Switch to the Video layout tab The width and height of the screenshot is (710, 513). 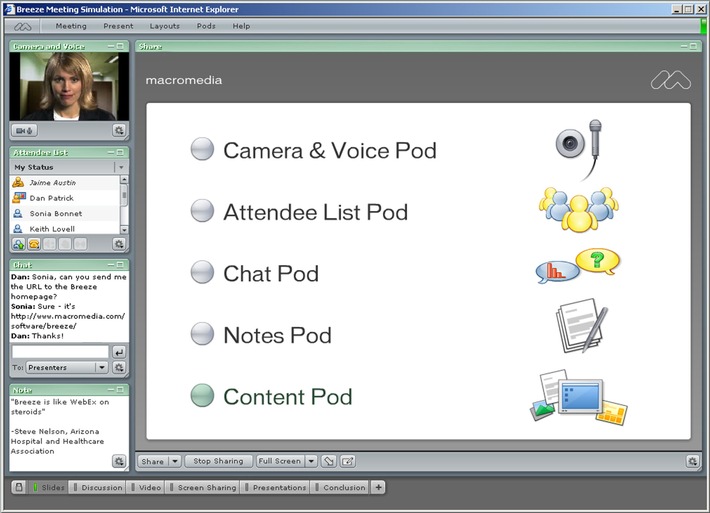(145, 487)
